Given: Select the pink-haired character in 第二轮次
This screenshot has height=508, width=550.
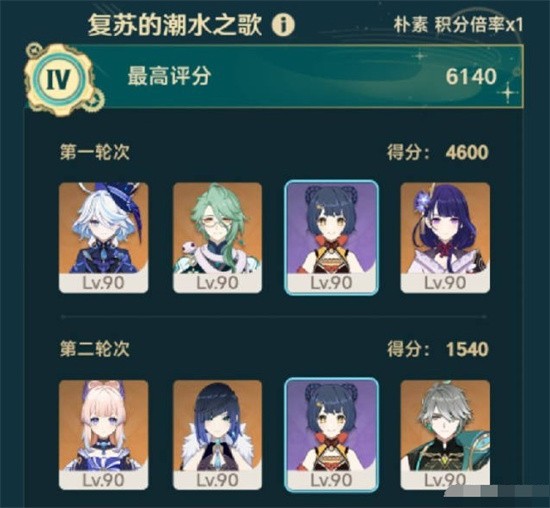Looking at the screenshot, I should coord(103,435).
